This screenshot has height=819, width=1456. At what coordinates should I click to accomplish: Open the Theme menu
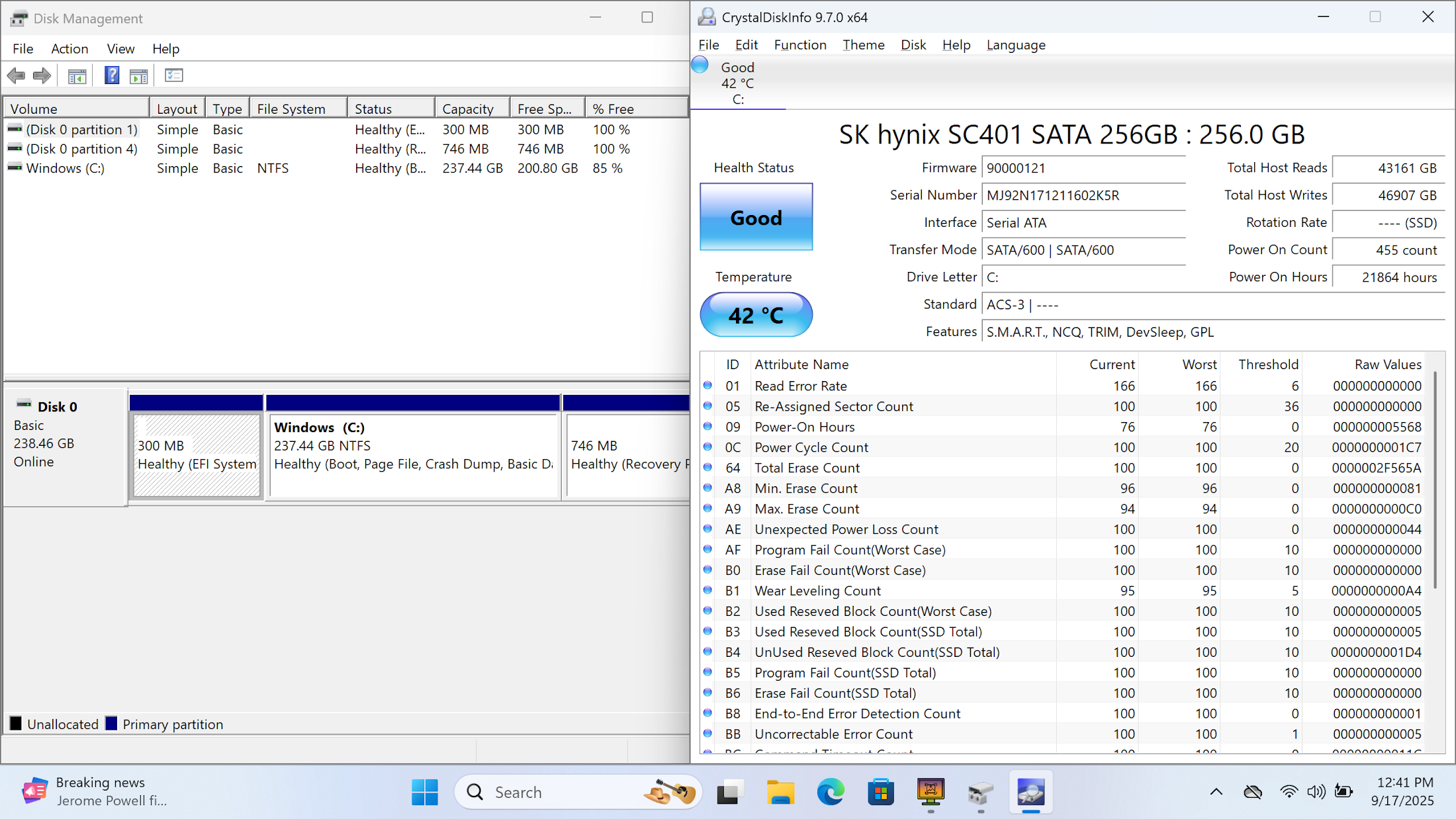click(863, 45)
